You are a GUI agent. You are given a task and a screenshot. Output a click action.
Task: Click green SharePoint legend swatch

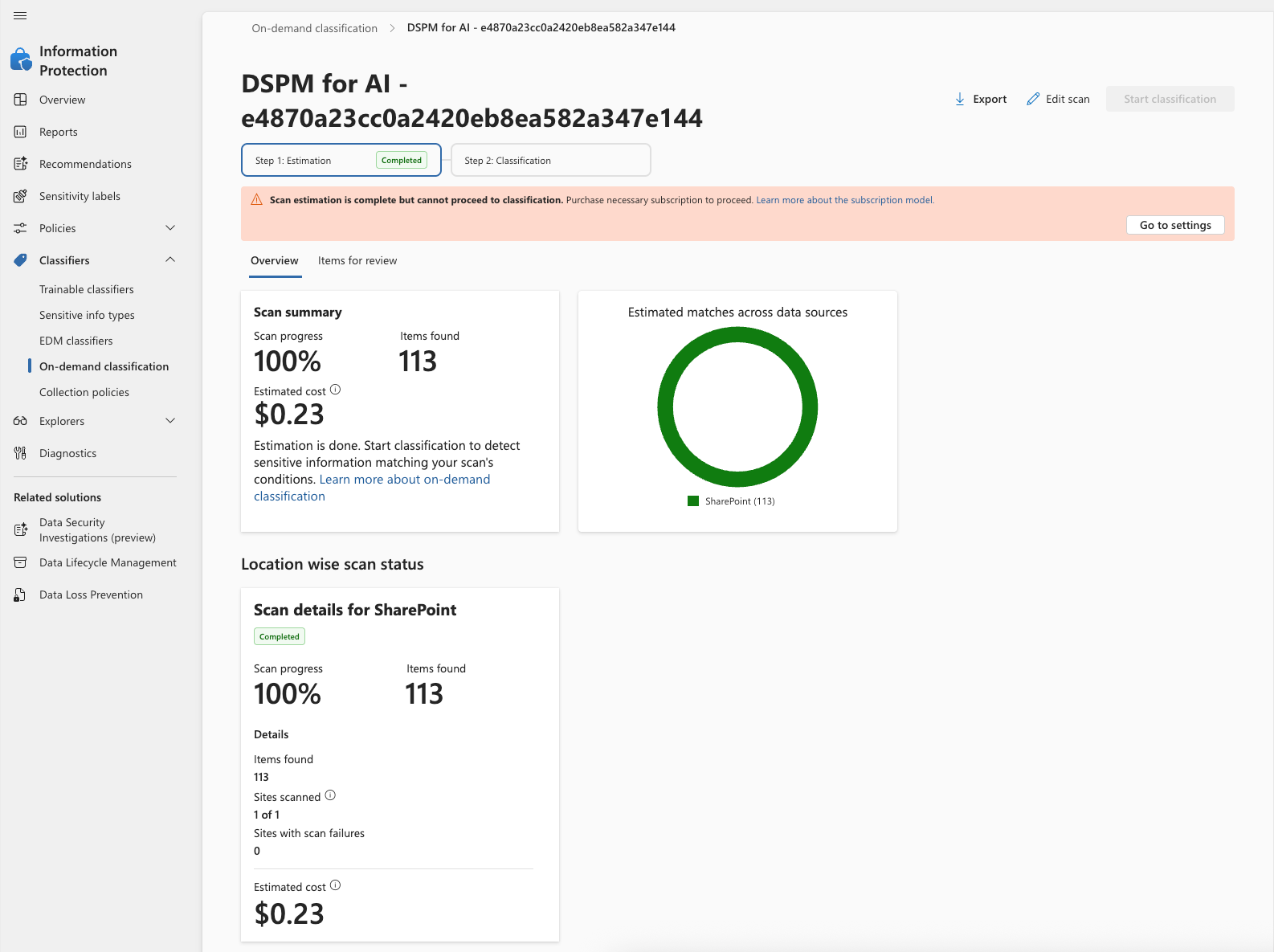coord(693,501)
